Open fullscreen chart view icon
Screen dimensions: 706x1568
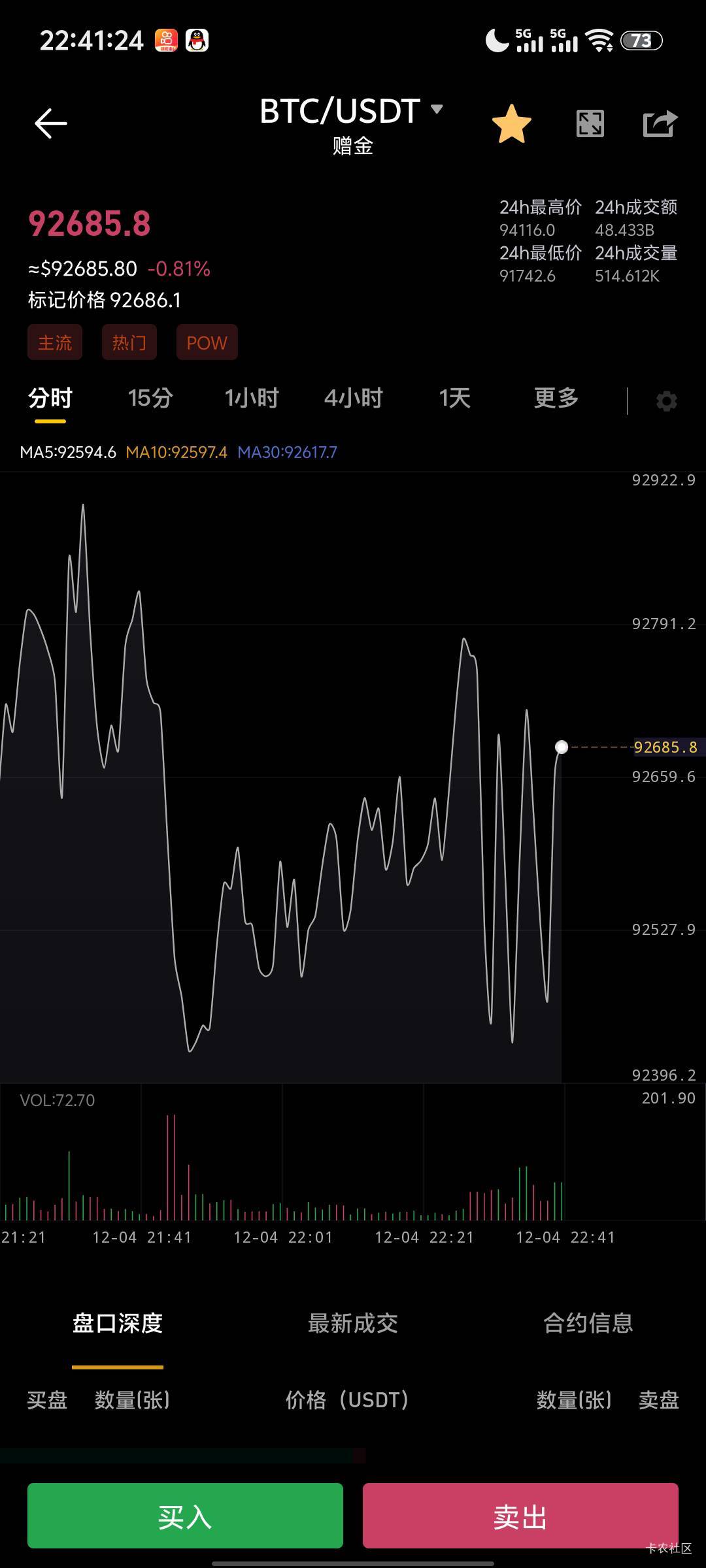(590, 123)
